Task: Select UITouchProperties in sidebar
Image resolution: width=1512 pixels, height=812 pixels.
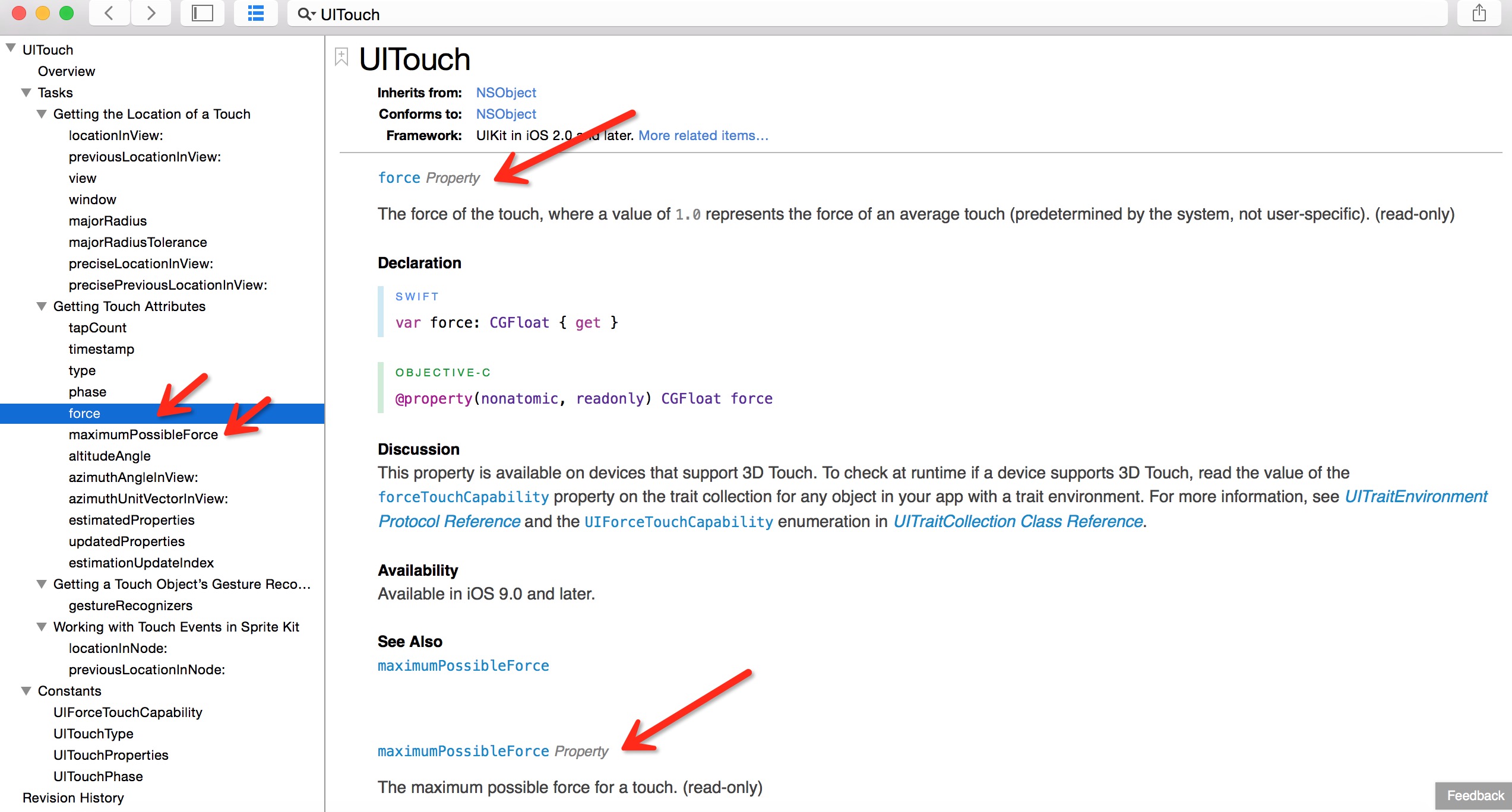Action: click(x=111, y=755)
